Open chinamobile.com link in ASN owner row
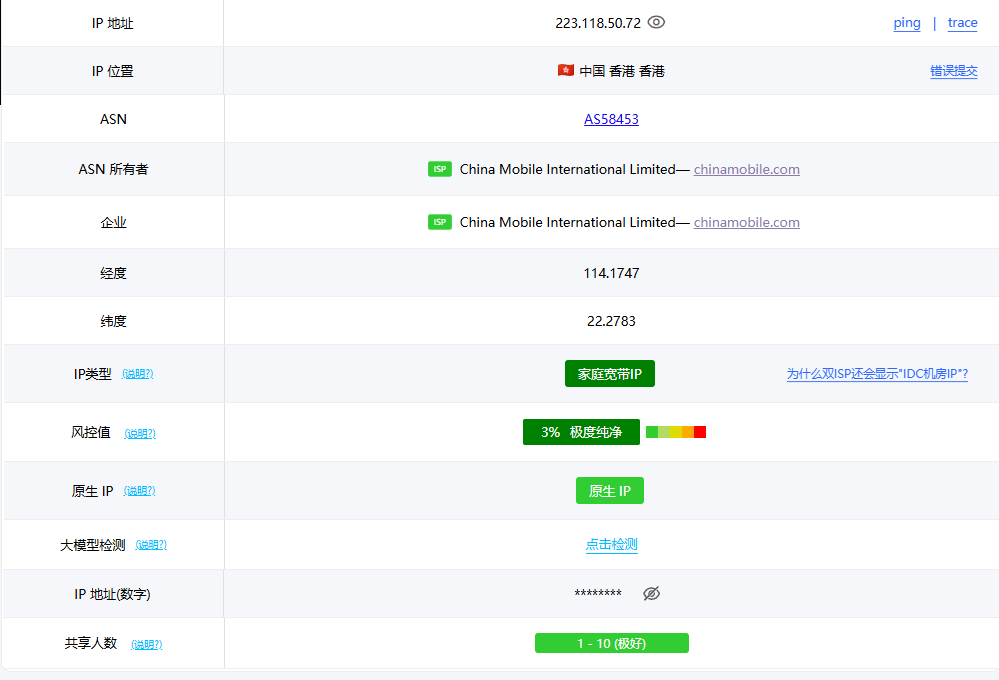 [746, 170]
